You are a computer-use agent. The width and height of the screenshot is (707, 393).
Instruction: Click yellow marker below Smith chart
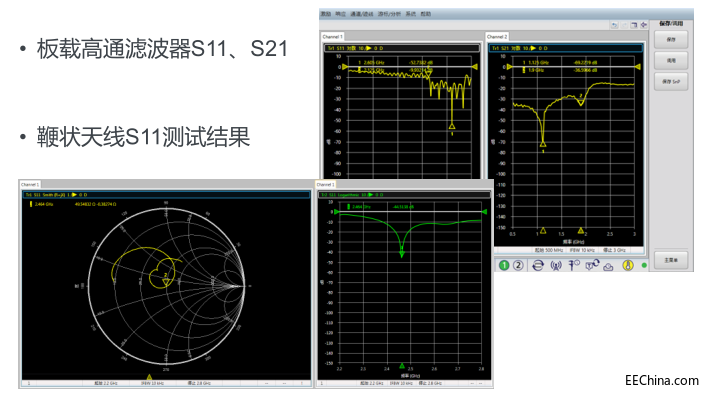point(149,377)
